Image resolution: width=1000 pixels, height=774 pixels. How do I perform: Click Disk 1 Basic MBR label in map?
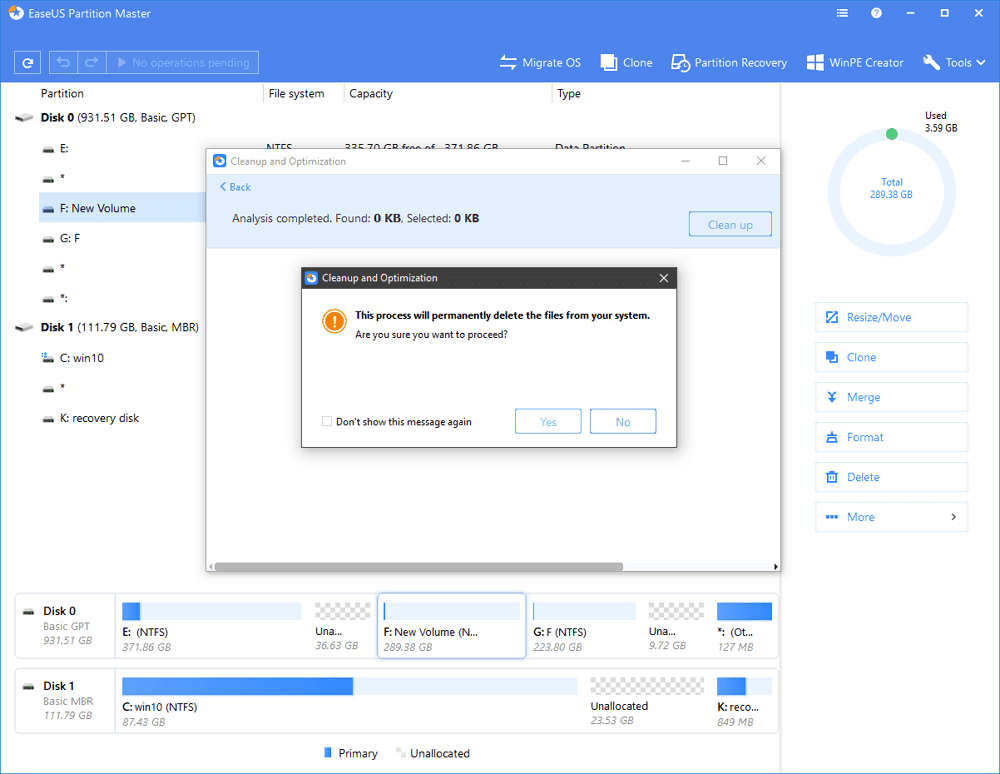coord(65,701)
